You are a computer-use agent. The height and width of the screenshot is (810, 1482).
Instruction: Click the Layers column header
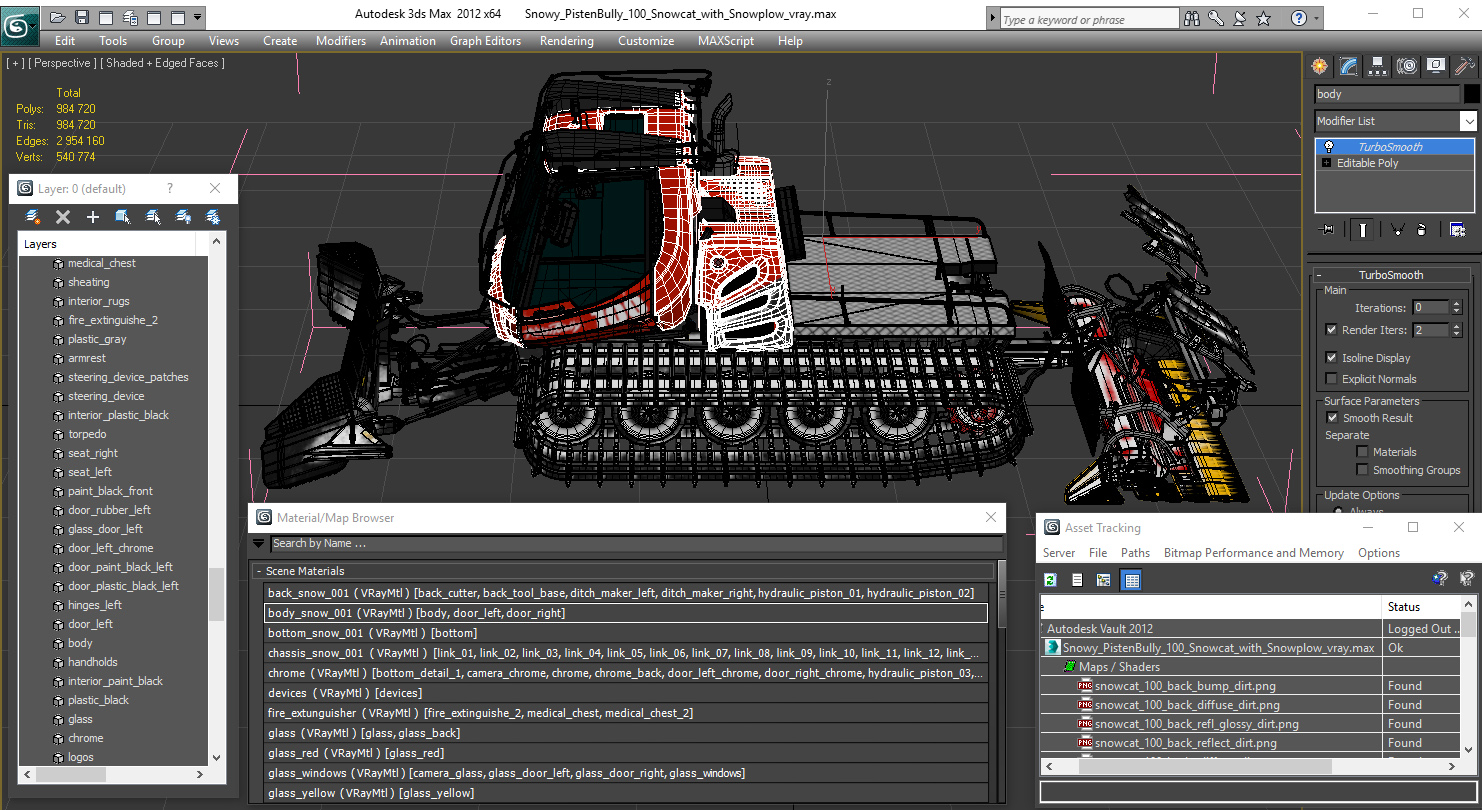click(108, 244)
